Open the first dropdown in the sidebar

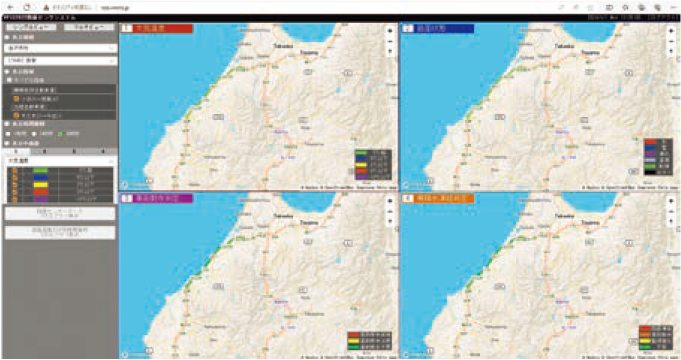point(60,48)
